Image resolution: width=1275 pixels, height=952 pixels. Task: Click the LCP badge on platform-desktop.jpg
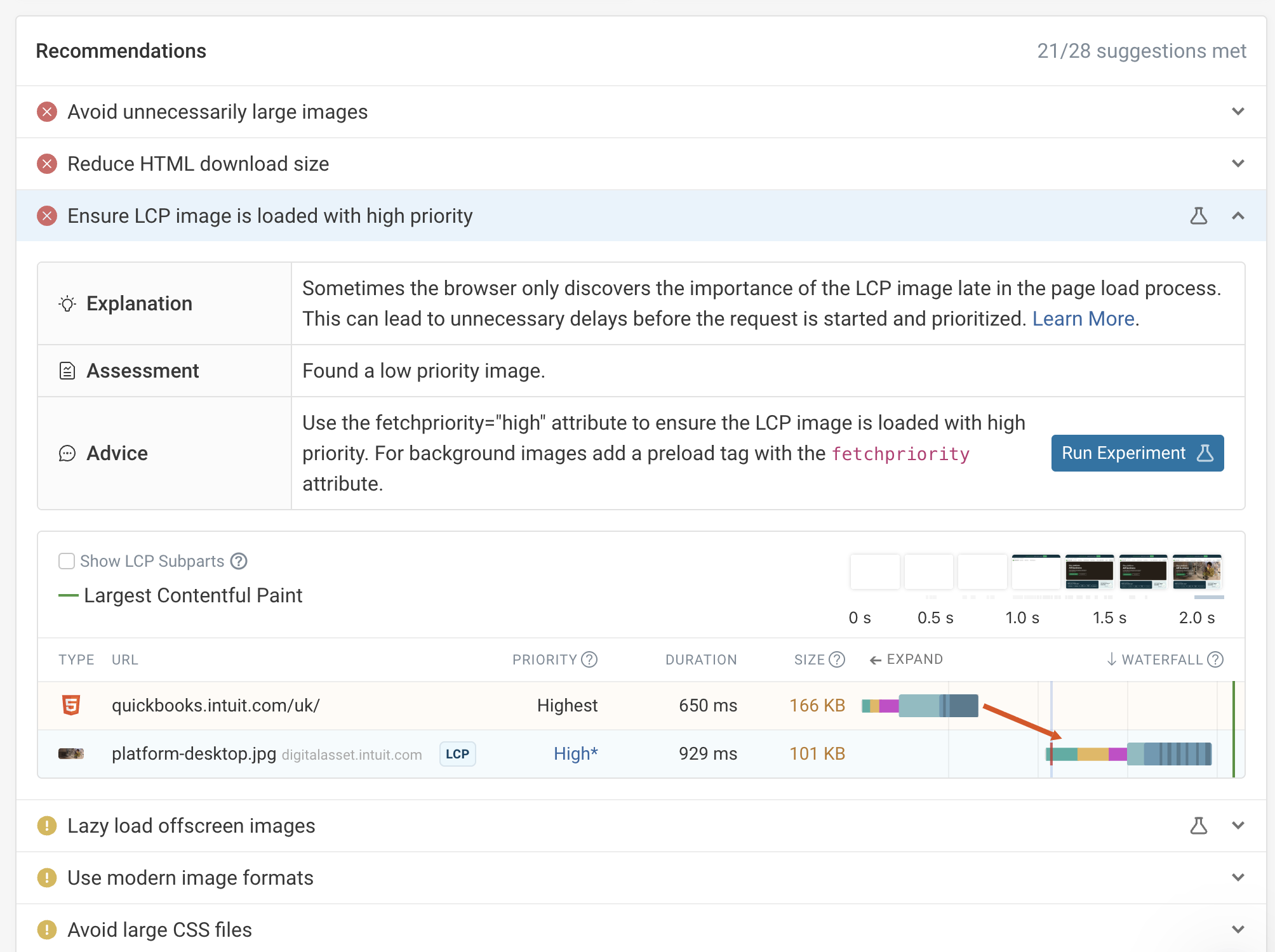click(x=457, y=754)
